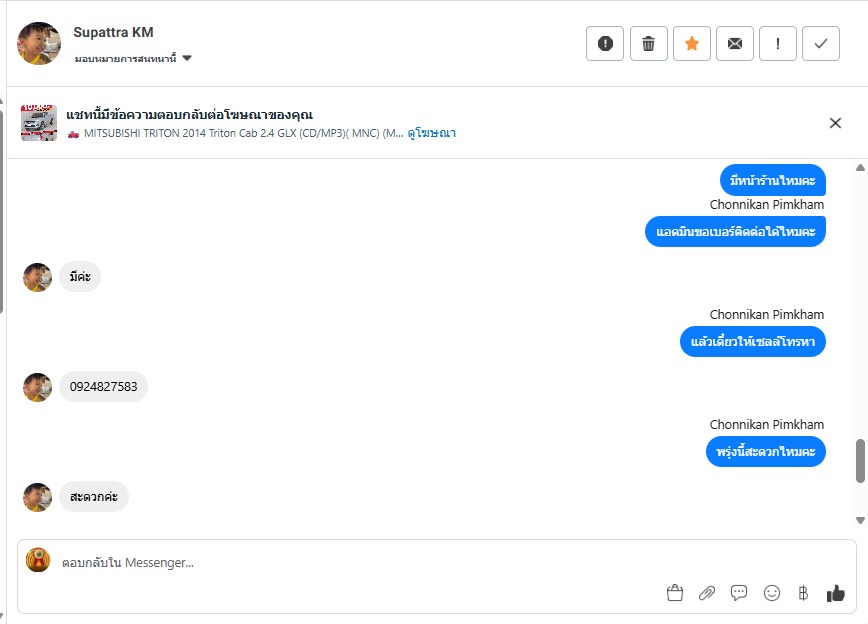Open the emoji picker
This screenshot has width=868, height=624.
(x=771, y=593)
